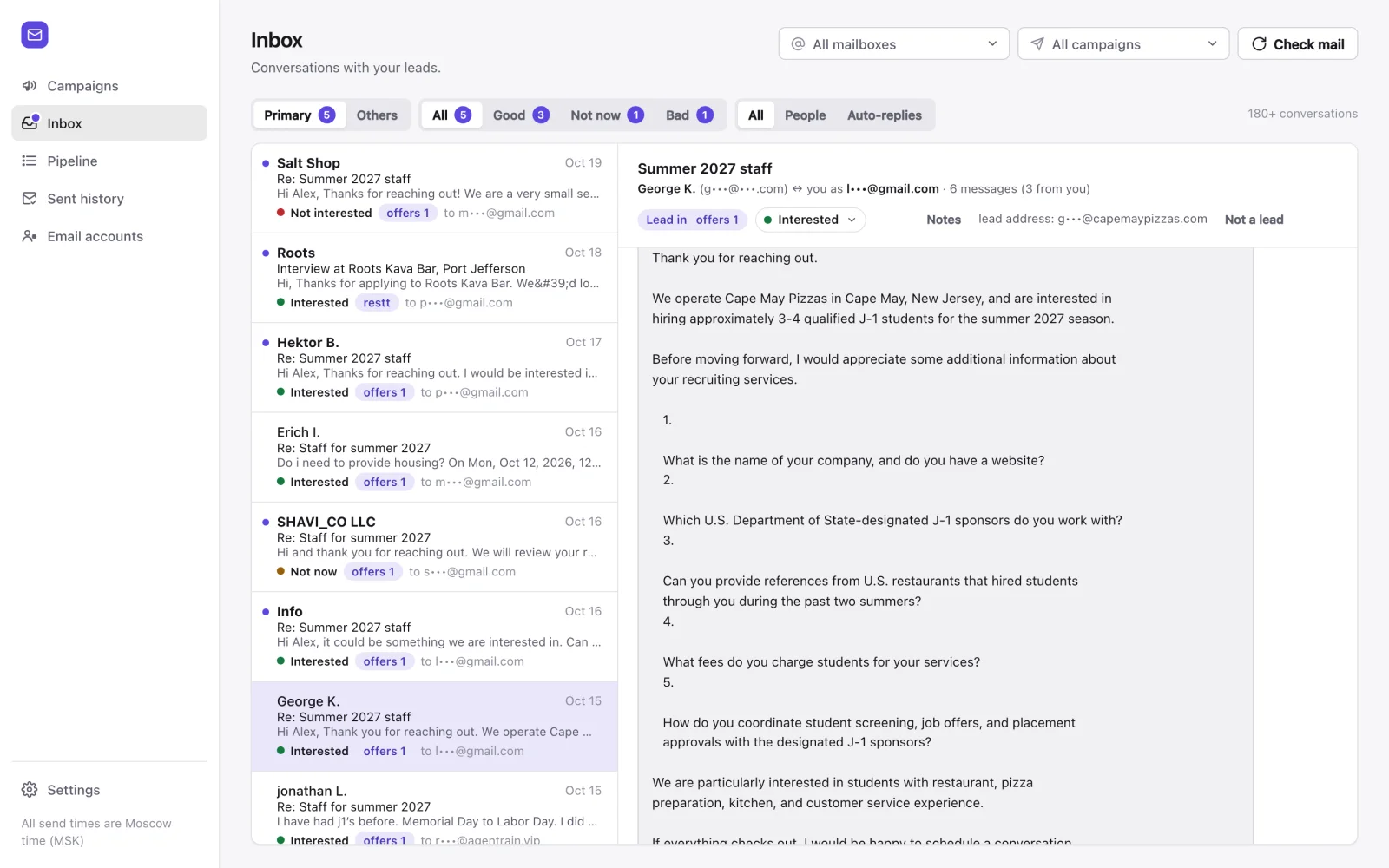The image size is (1389, 868).
Task: Filter by Good conversations
Action: pos(521,115)
